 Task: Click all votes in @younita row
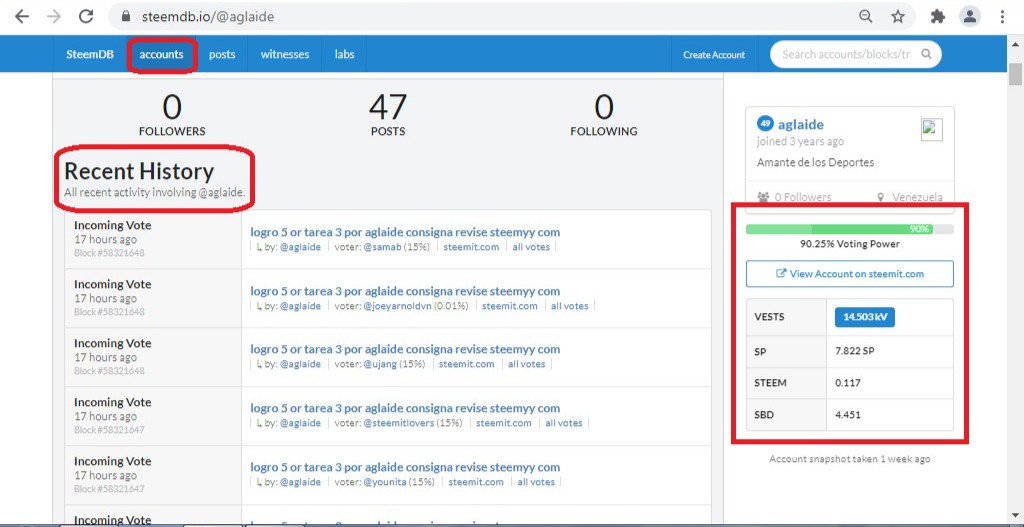(x=536, y=482)
